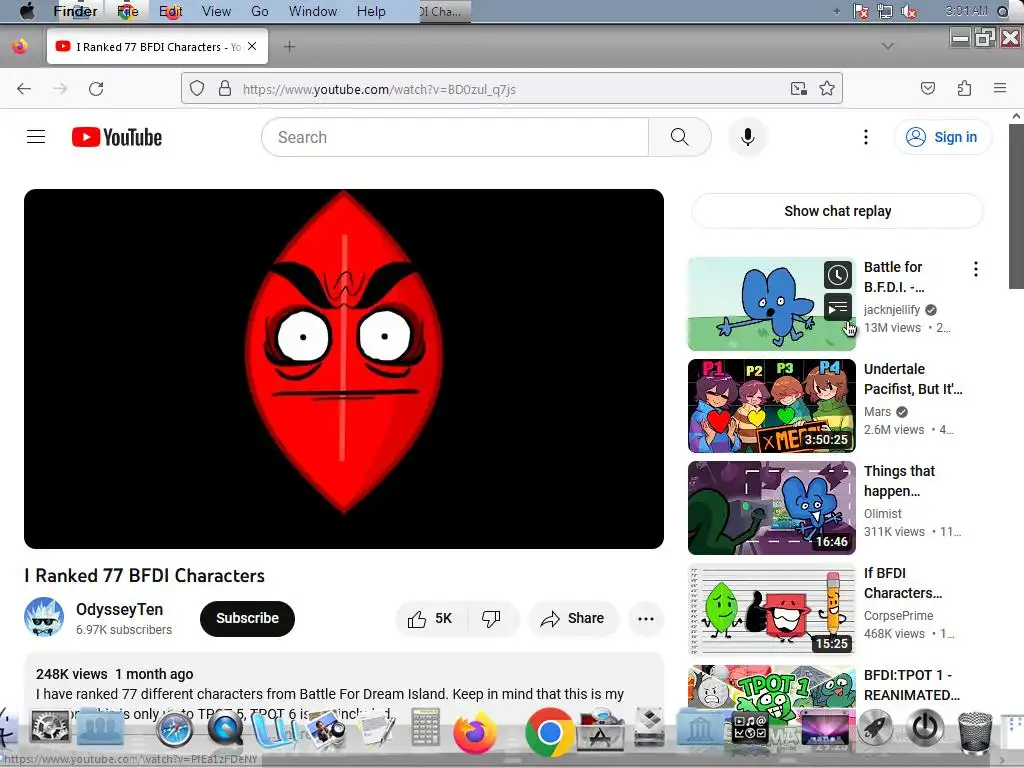The height and width of the screenshot is (768, 1024).
Task: Reload the page with refresh icon
Action: click(96, 89)
